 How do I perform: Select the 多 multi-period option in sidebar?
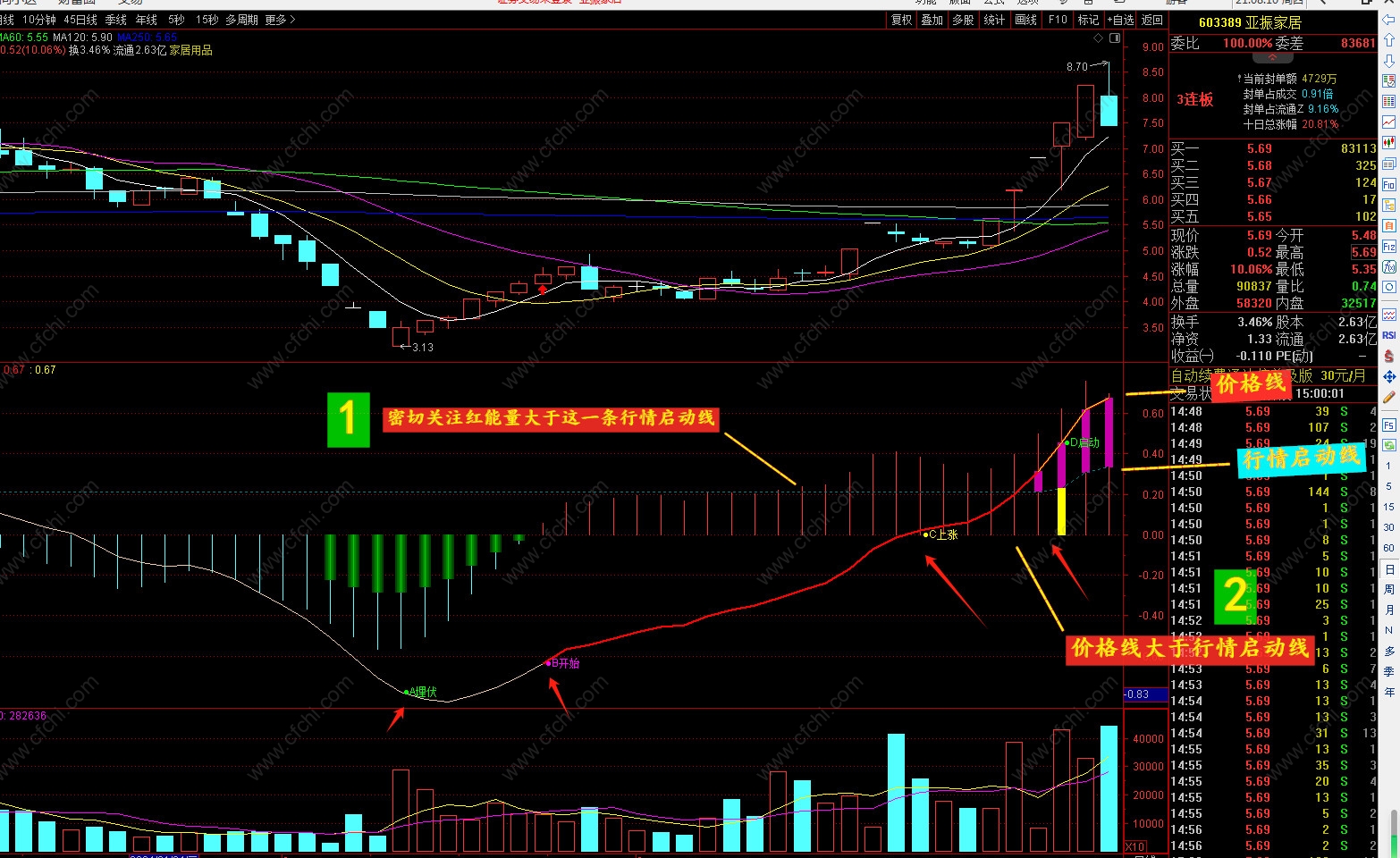click(x=1389, y=651)
